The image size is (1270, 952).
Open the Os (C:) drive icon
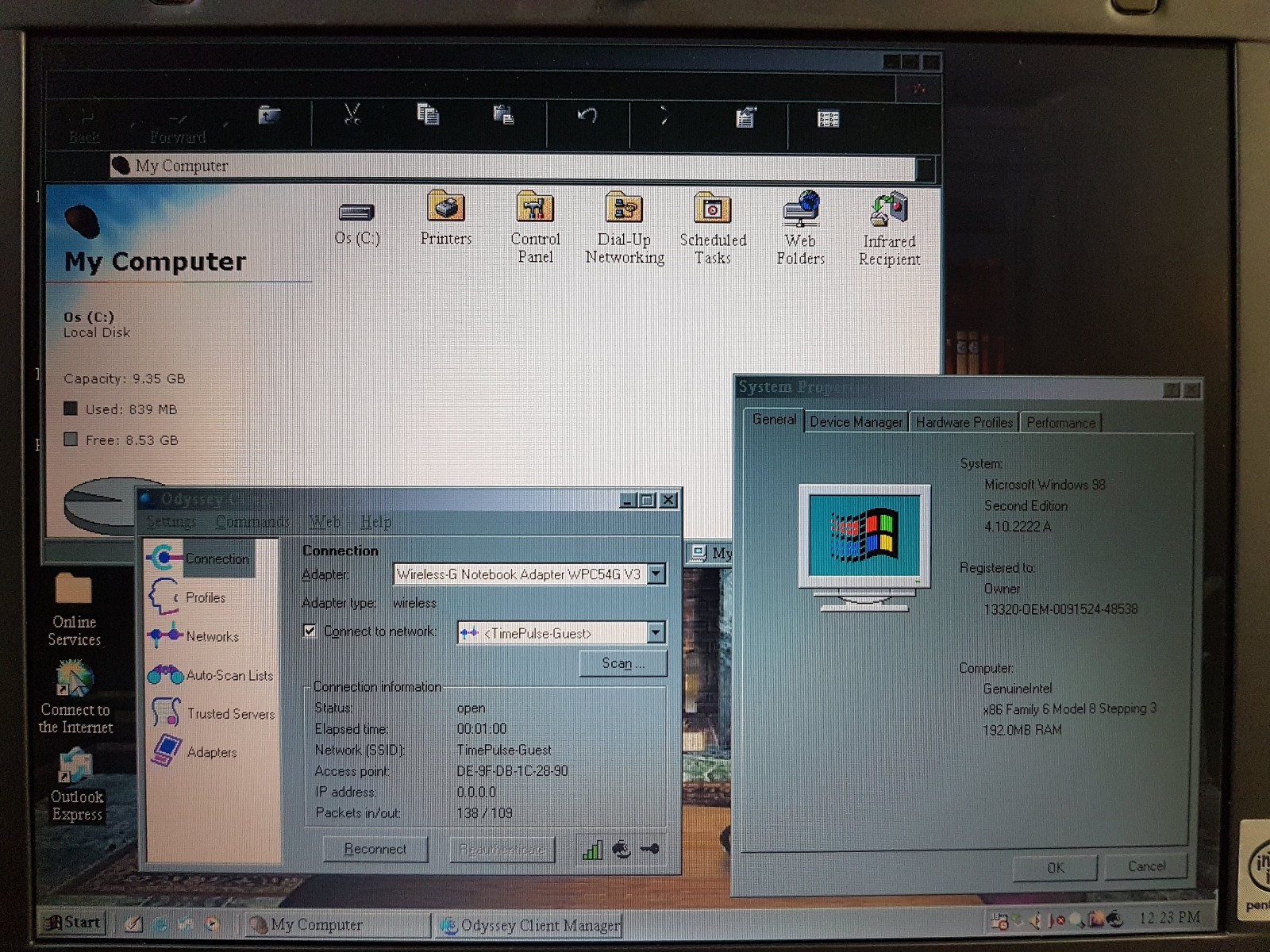pyautogui.click(x=357, y=224)
